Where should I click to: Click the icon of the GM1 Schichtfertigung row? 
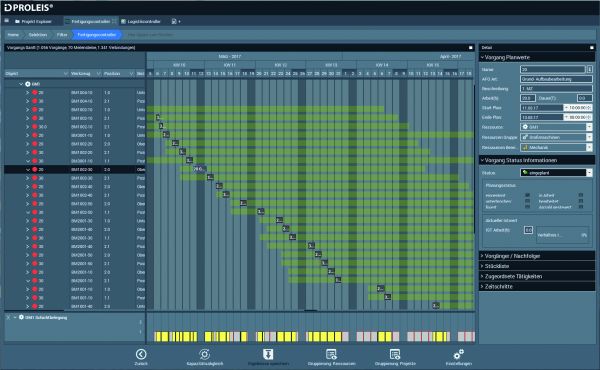click(21, 317)
